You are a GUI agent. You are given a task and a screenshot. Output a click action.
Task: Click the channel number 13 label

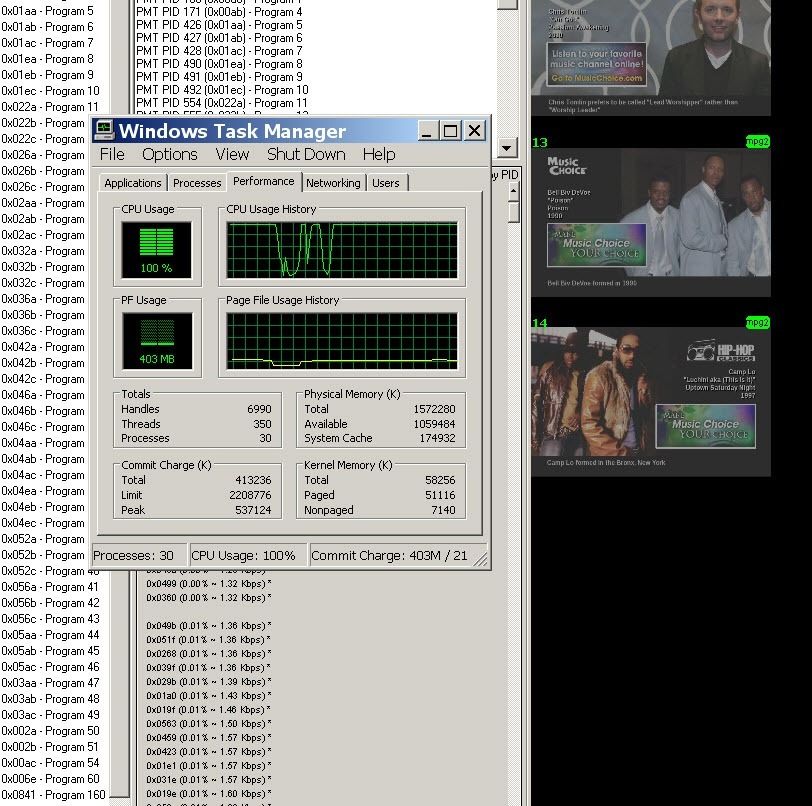540,142
